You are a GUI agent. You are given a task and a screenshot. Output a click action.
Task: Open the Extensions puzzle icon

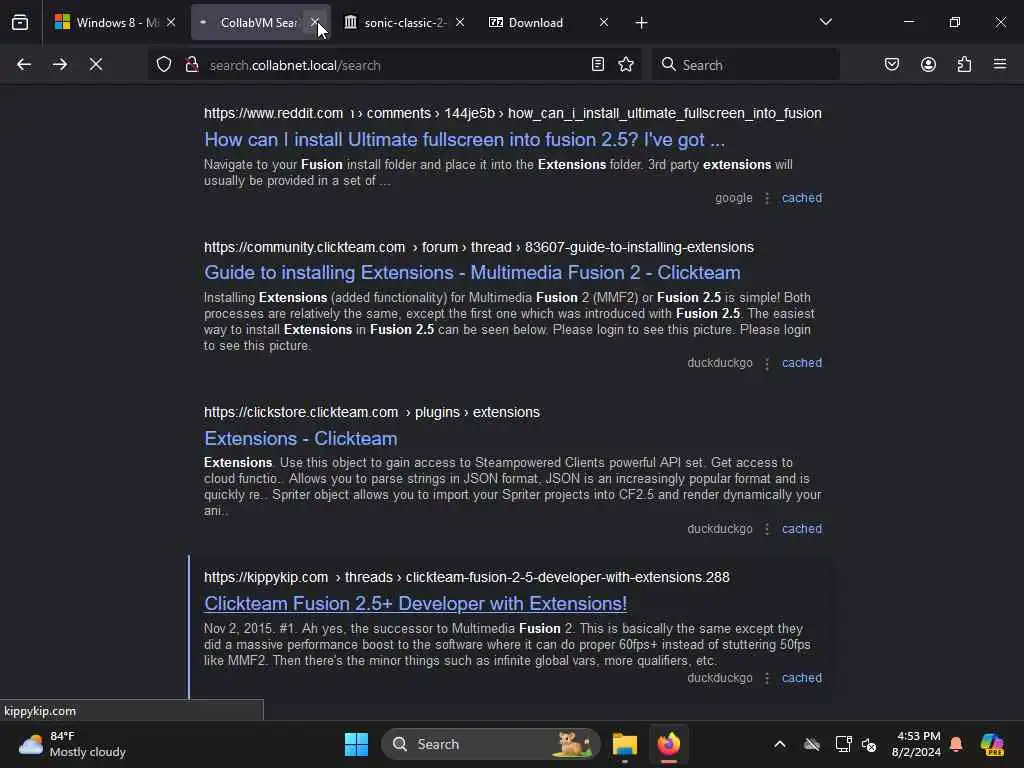pyautogui.click(x=964, y=65)
